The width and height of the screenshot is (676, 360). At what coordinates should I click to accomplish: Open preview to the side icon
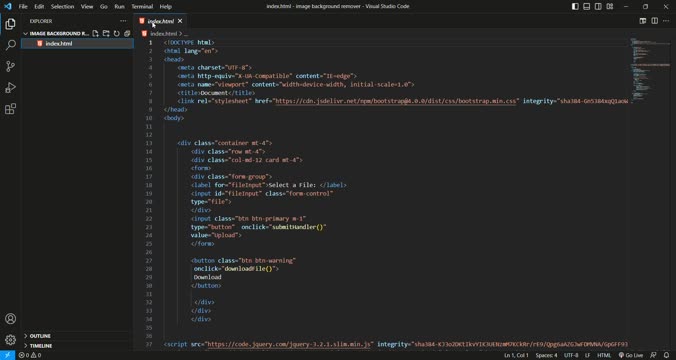click(643, 21)
